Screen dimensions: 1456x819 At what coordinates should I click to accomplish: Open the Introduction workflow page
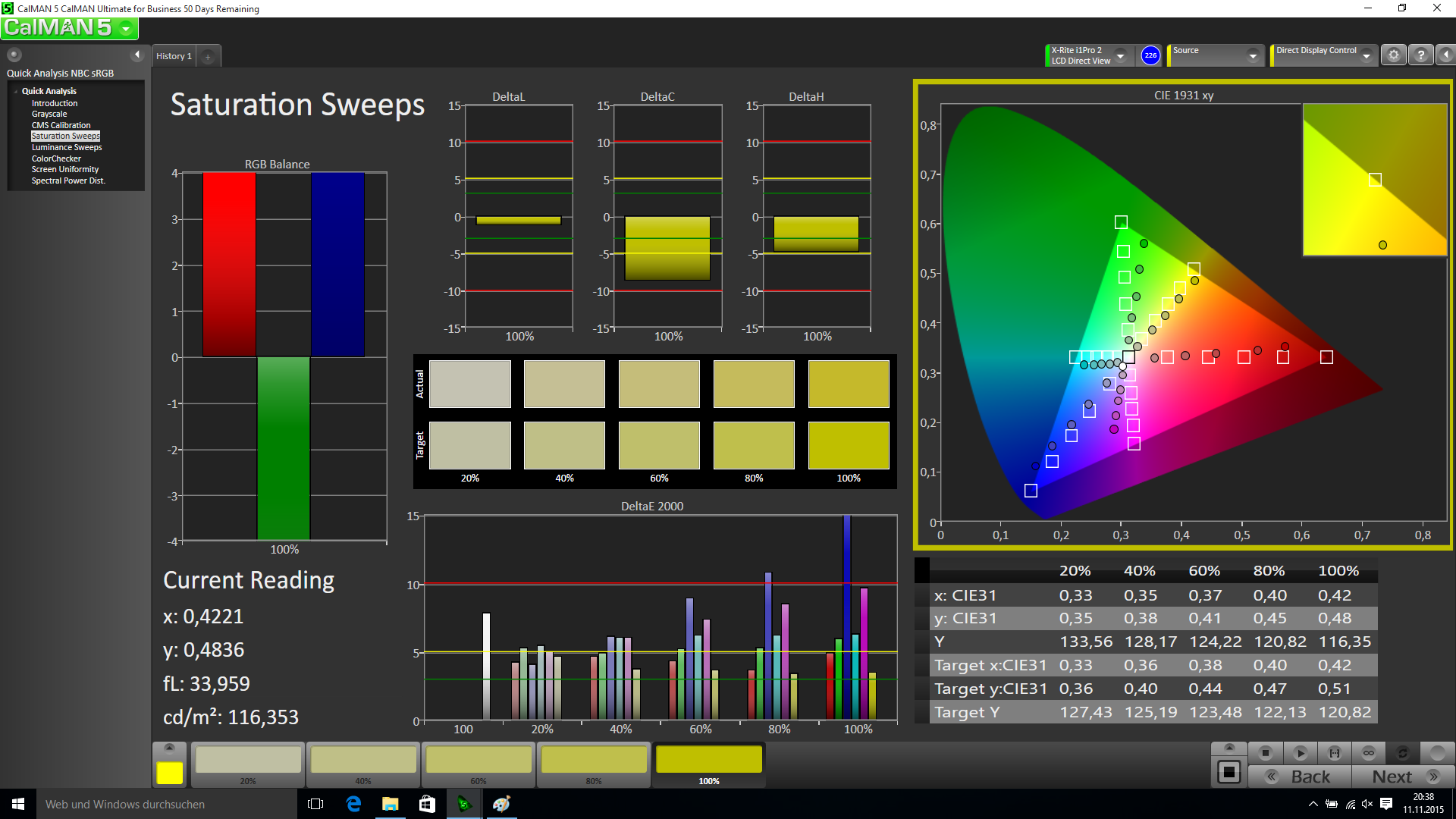tap(55, 103)
